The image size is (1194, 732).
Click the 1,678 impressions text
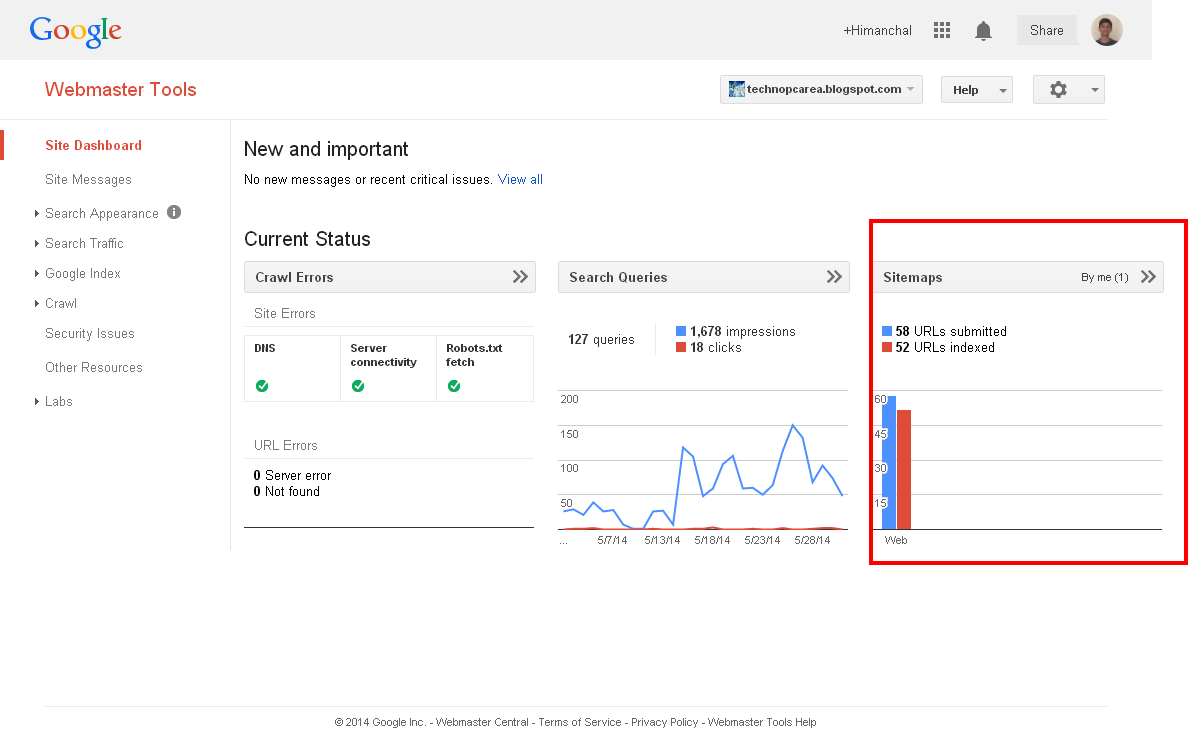(742, 331)
